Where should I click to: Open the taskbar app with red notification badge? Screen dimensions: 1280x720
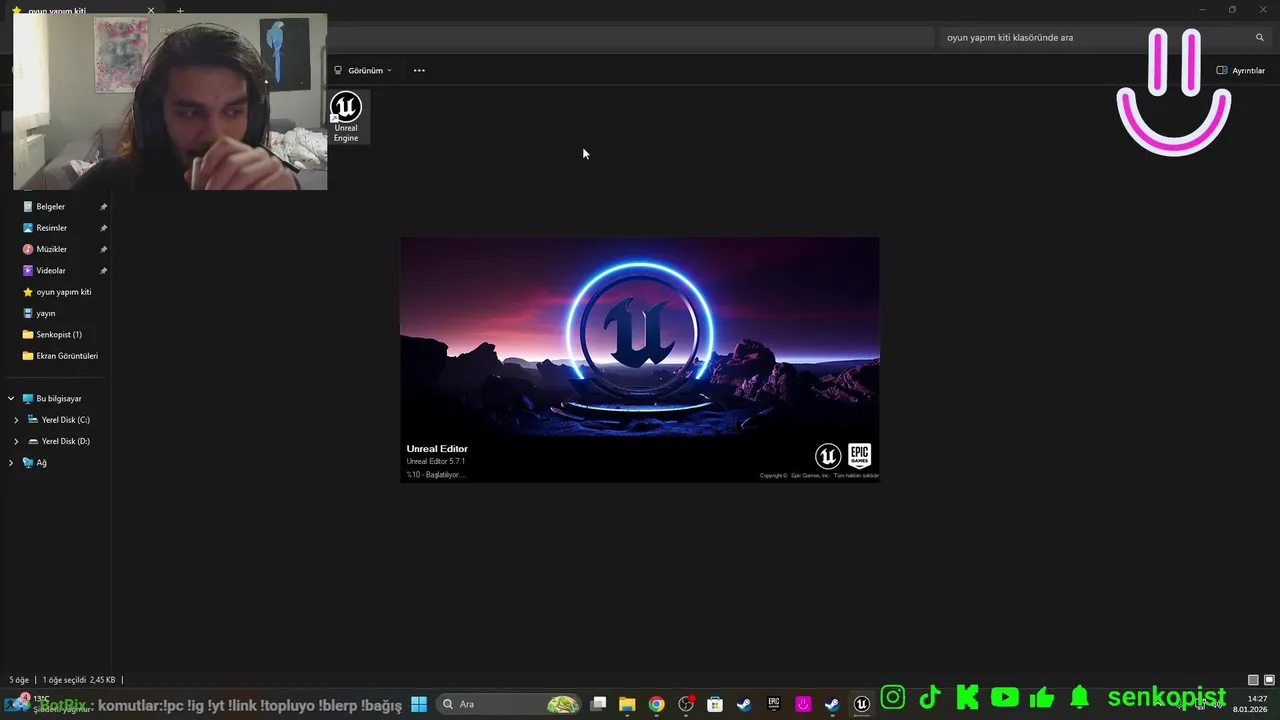pos(686,704)
